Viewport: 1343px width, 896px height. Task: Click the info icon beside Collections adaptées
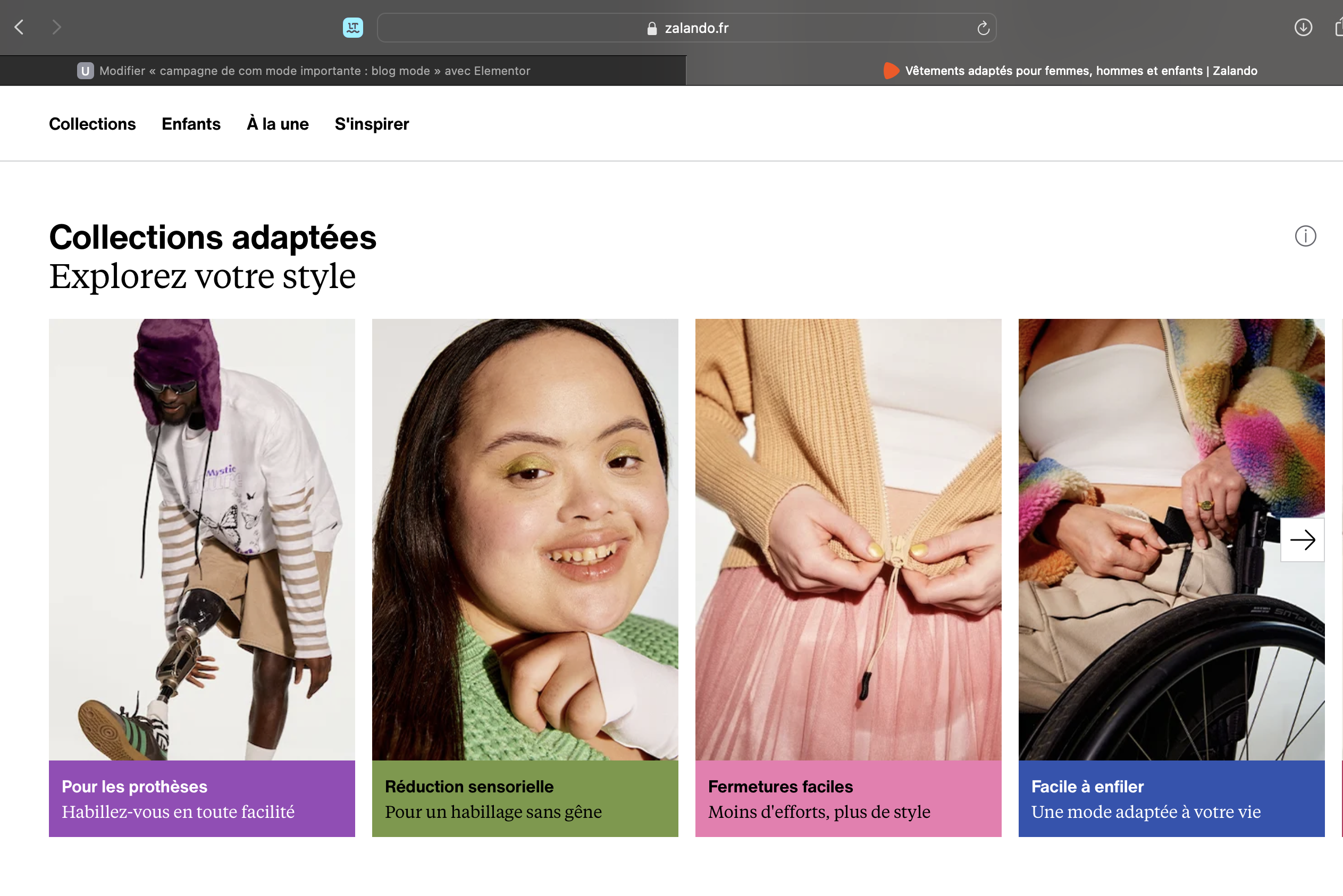(x=1305, y=236)
